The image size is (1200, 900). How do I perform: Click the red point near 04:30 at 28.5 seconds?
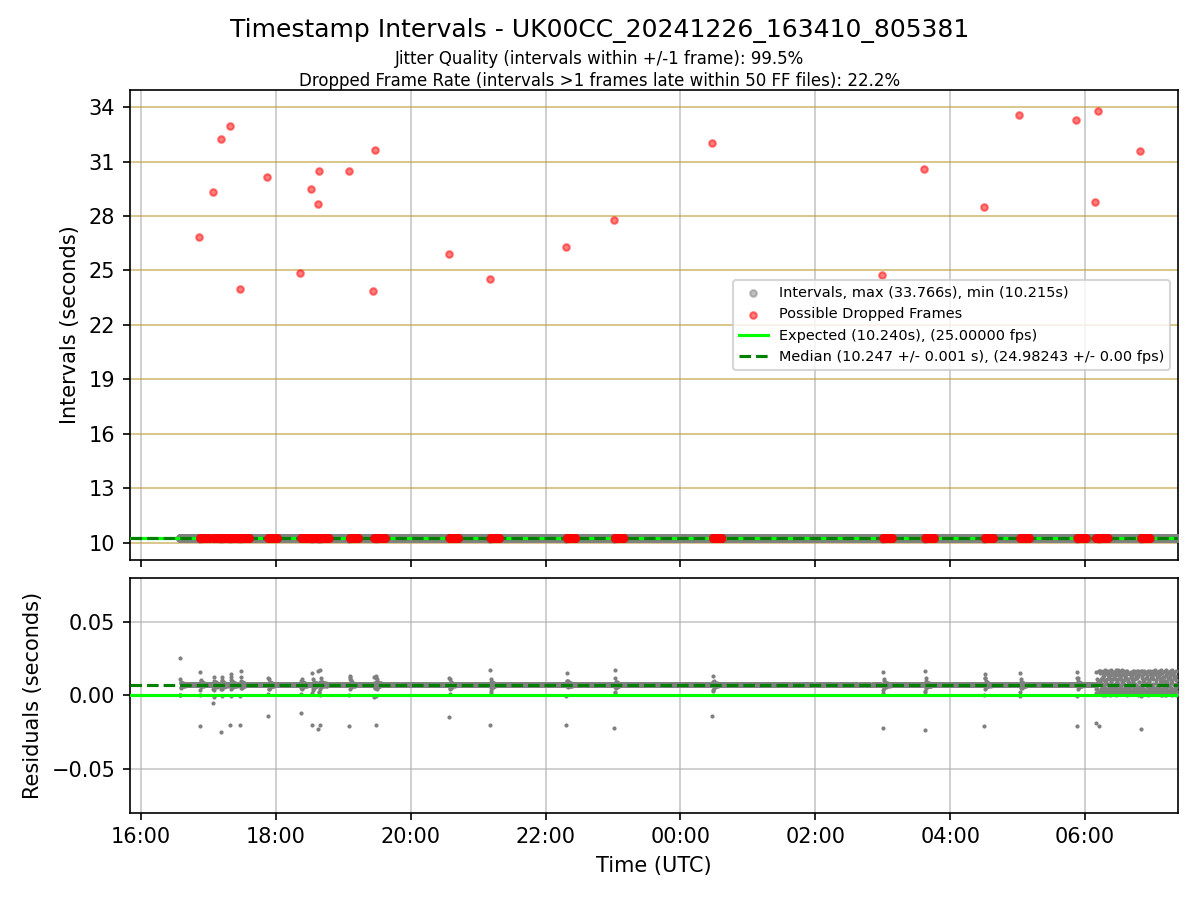pos(984,207)
